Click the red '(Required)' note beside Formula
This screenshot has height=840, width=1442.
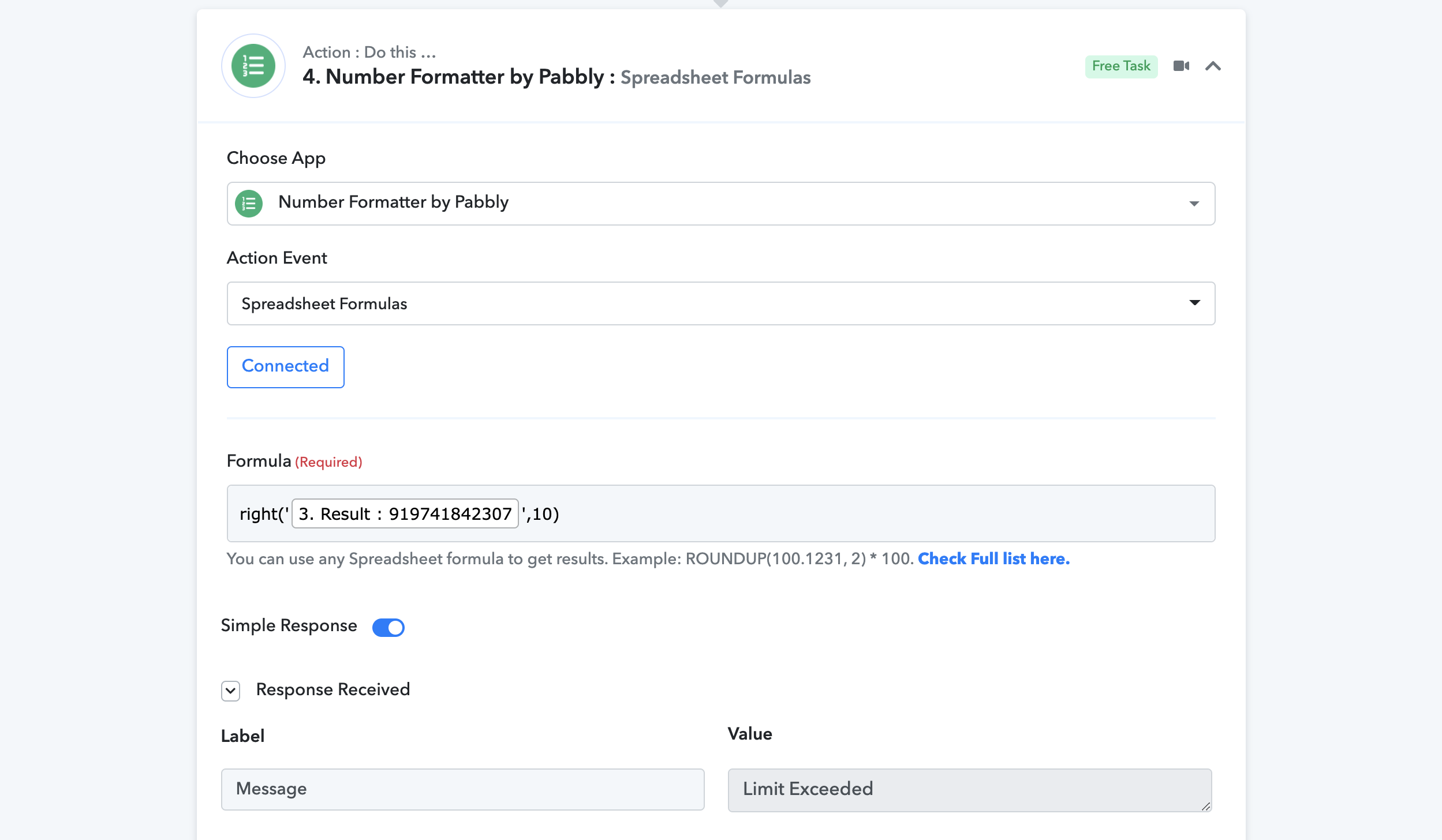click(328, 462)
